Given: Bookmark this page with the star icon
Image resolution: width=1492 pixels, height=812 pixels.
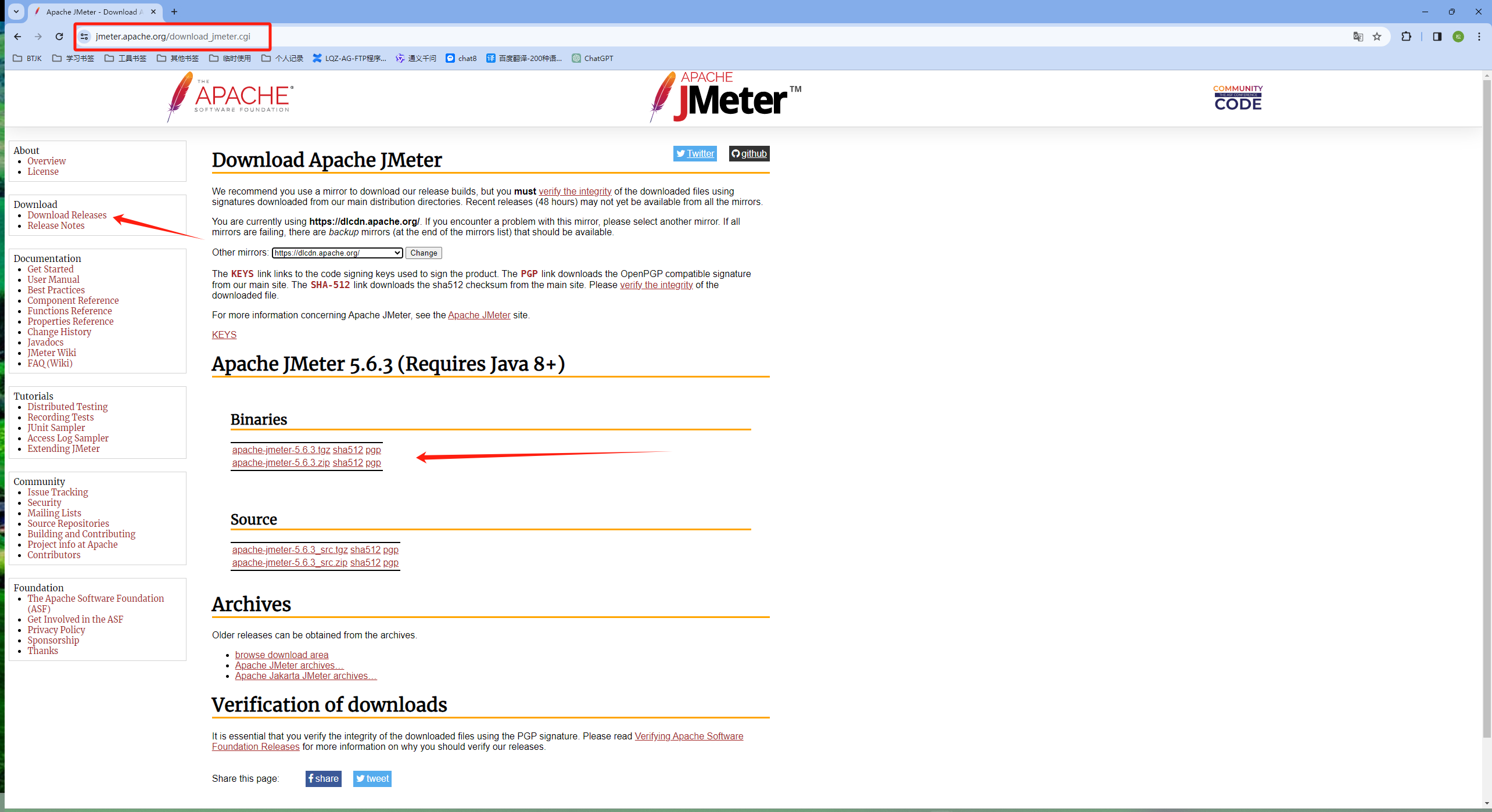Looking at the screenshot, I should coord(1377,37).
